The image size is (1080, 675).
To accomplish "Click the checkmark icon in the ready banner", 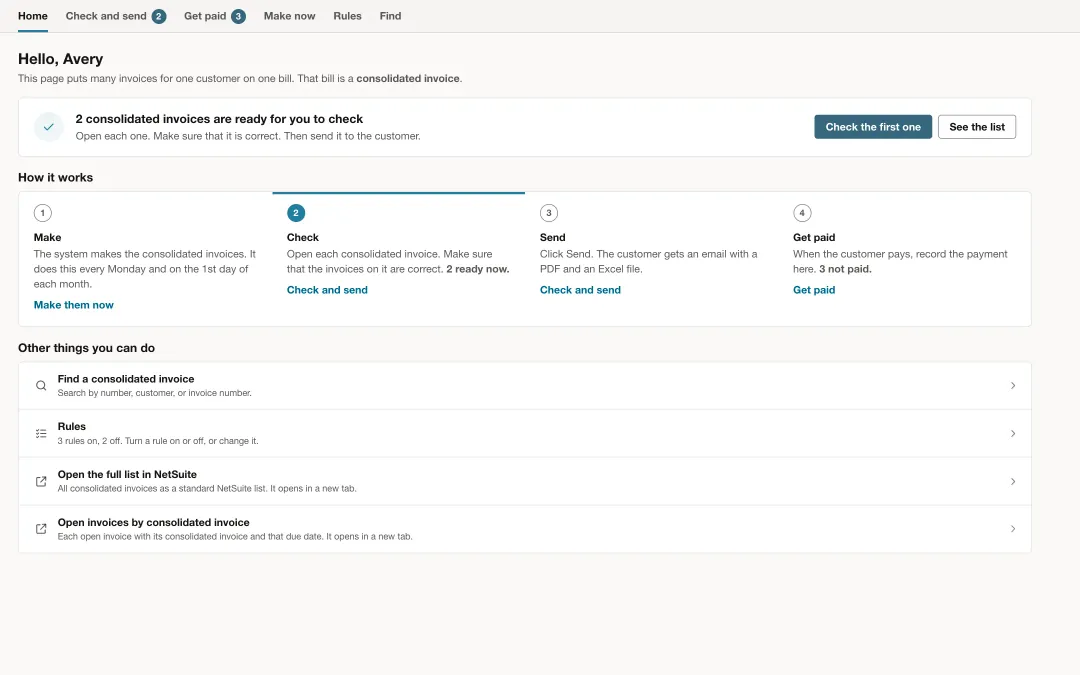I will [49, 127].
